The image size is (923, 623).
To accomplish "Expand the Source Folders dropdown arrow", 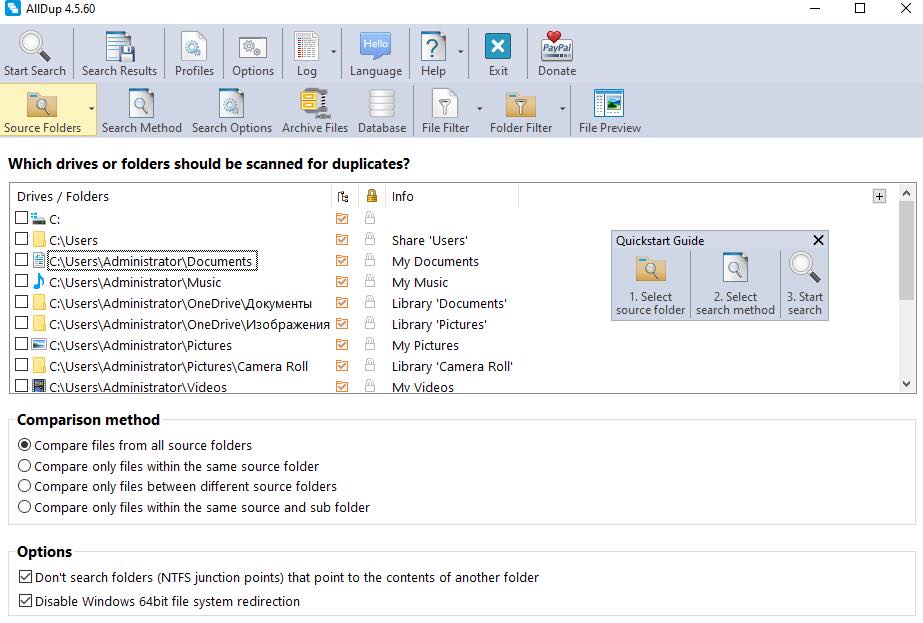I will click(x=91, y=109).
